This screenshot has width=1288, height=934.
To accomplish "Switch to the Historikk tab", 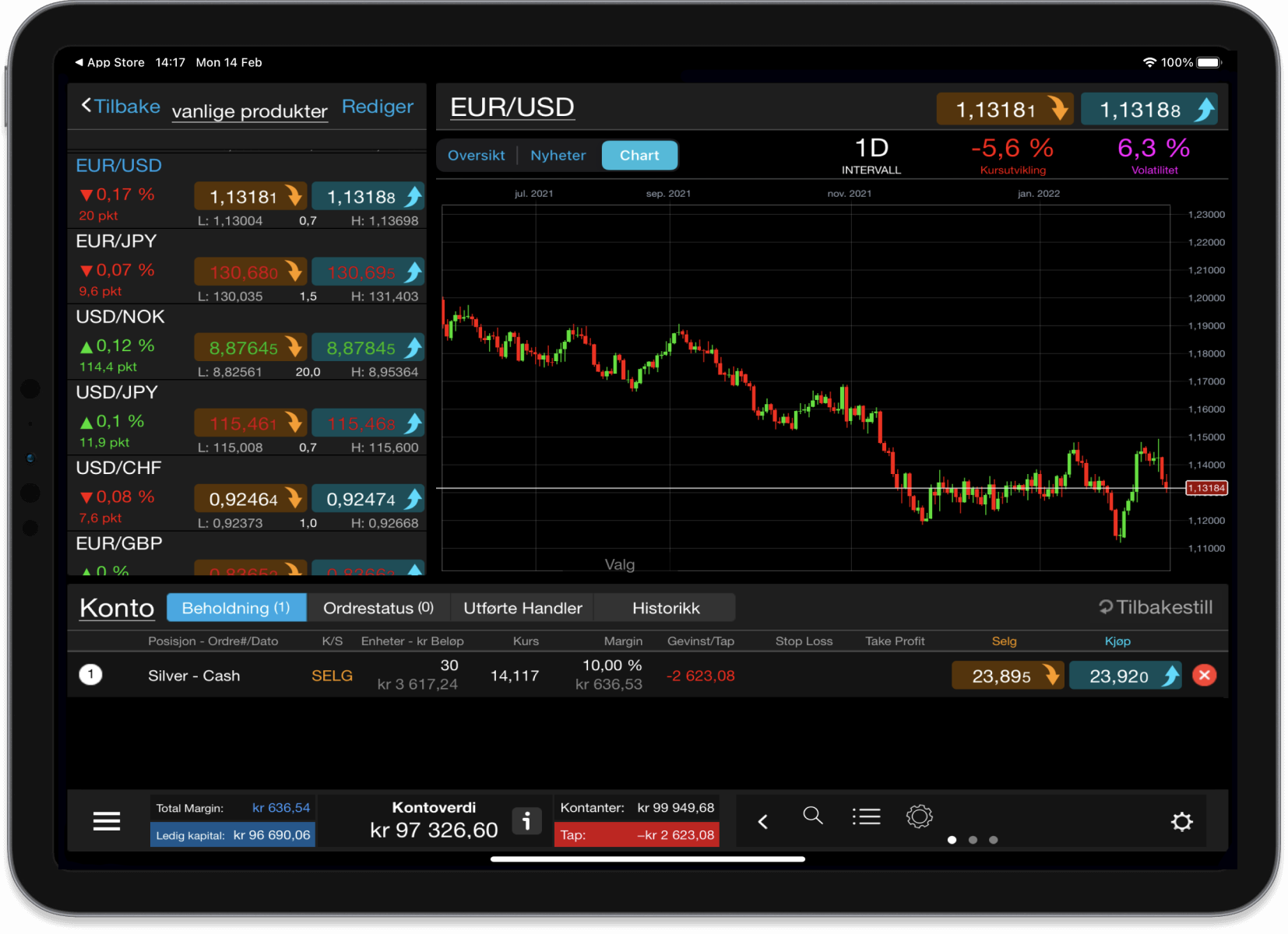I will (665, 607).
